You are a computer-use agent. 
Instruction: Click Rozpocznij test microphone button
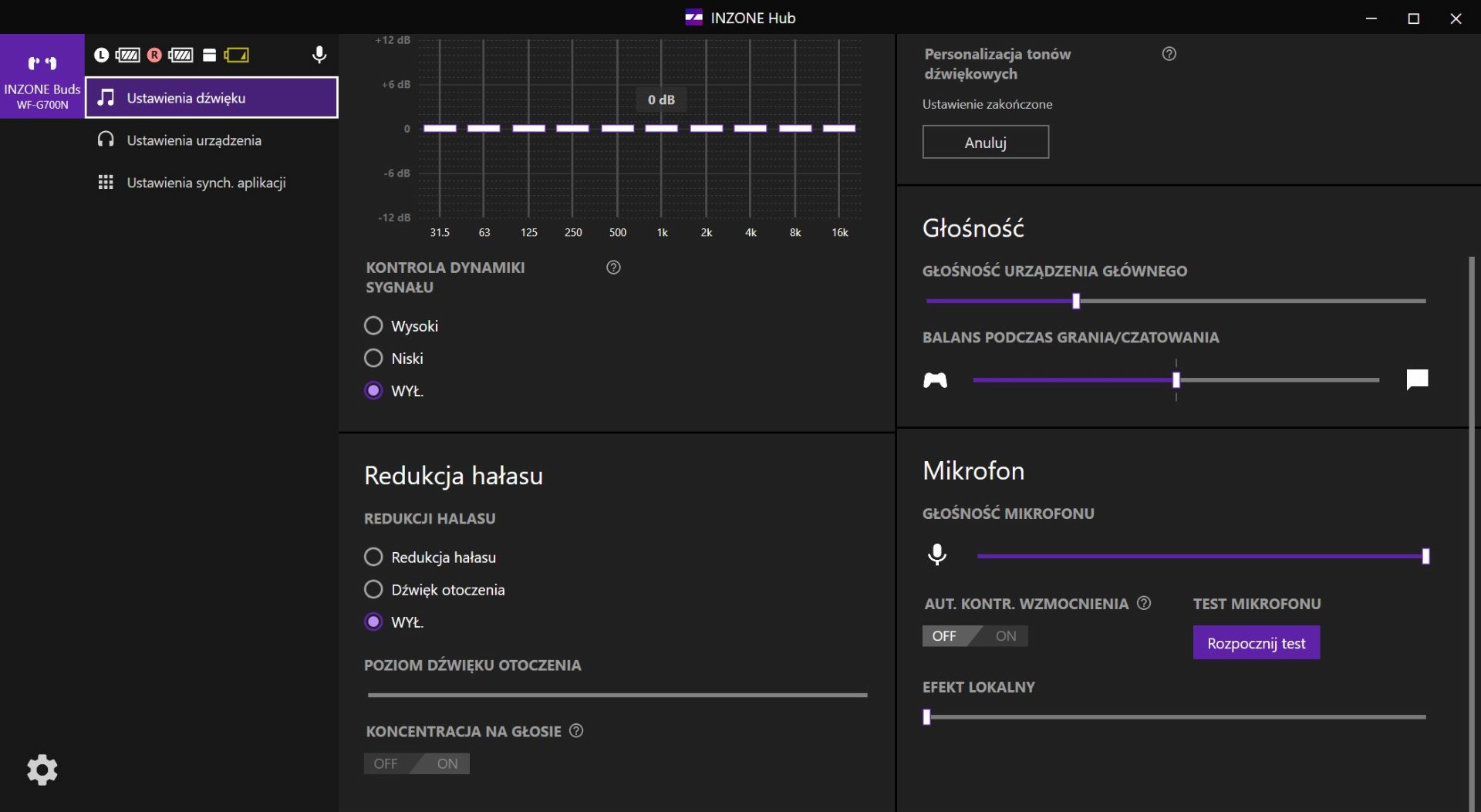(x=1256, y=642)
